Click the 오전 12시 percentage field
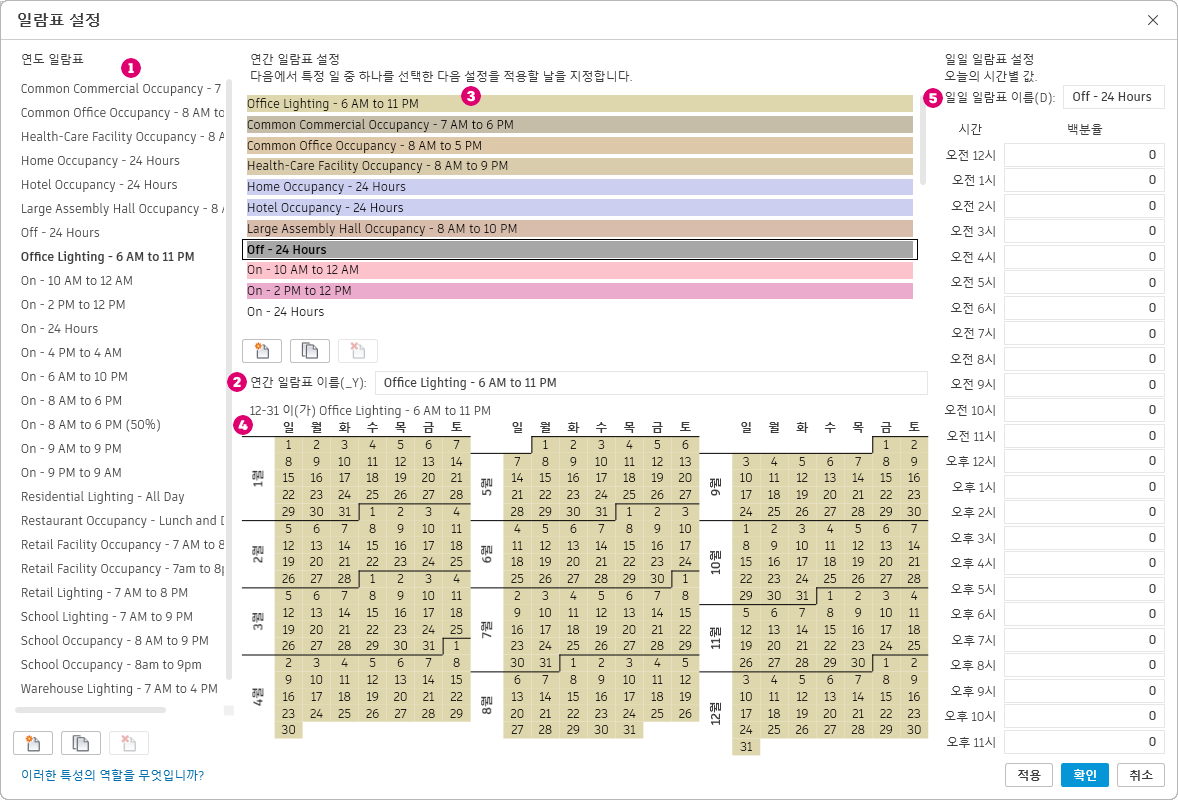 [1084, 155]
